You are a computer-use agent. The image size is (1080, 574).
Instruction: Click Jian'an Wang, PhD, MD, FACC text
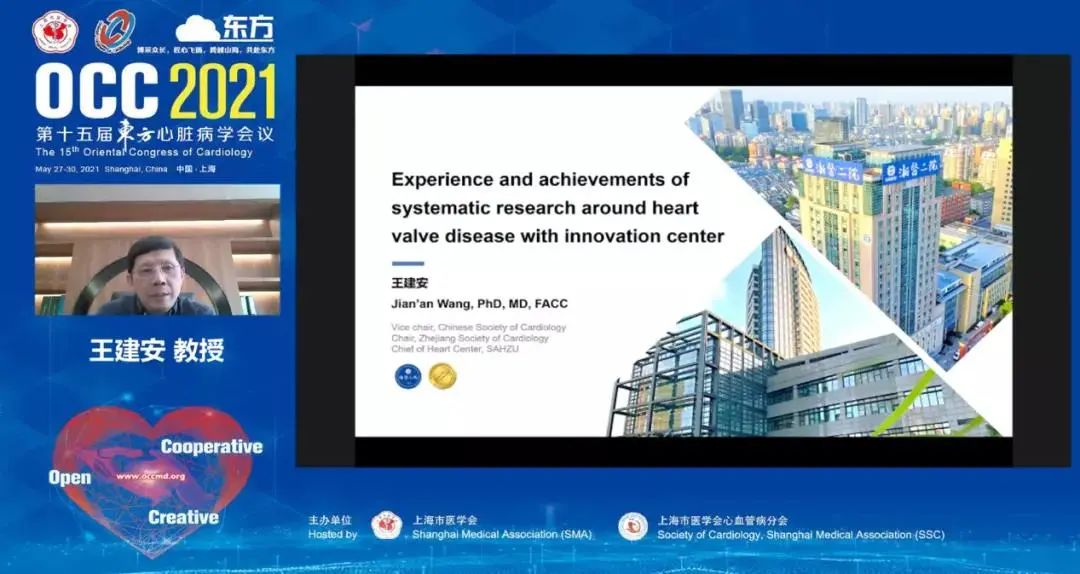pos(480,304)
